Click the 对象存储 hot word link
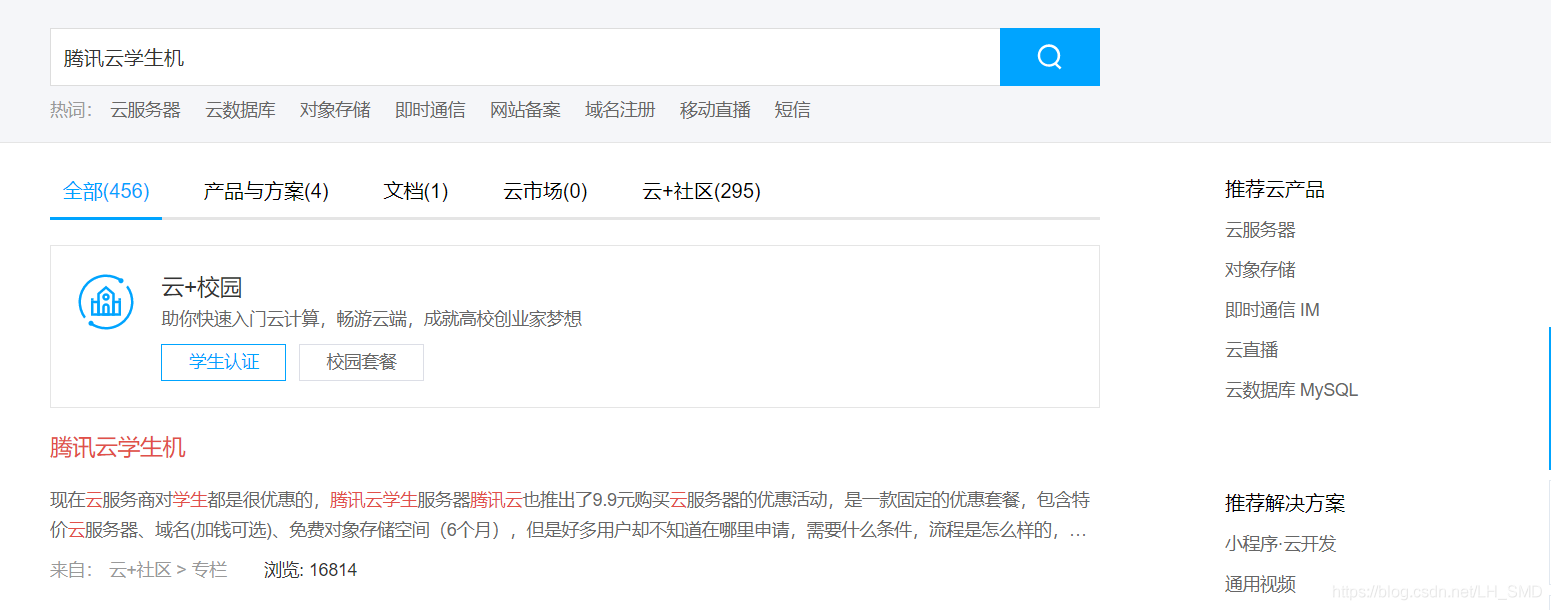1551x610 pixels. tap(334, 109)
